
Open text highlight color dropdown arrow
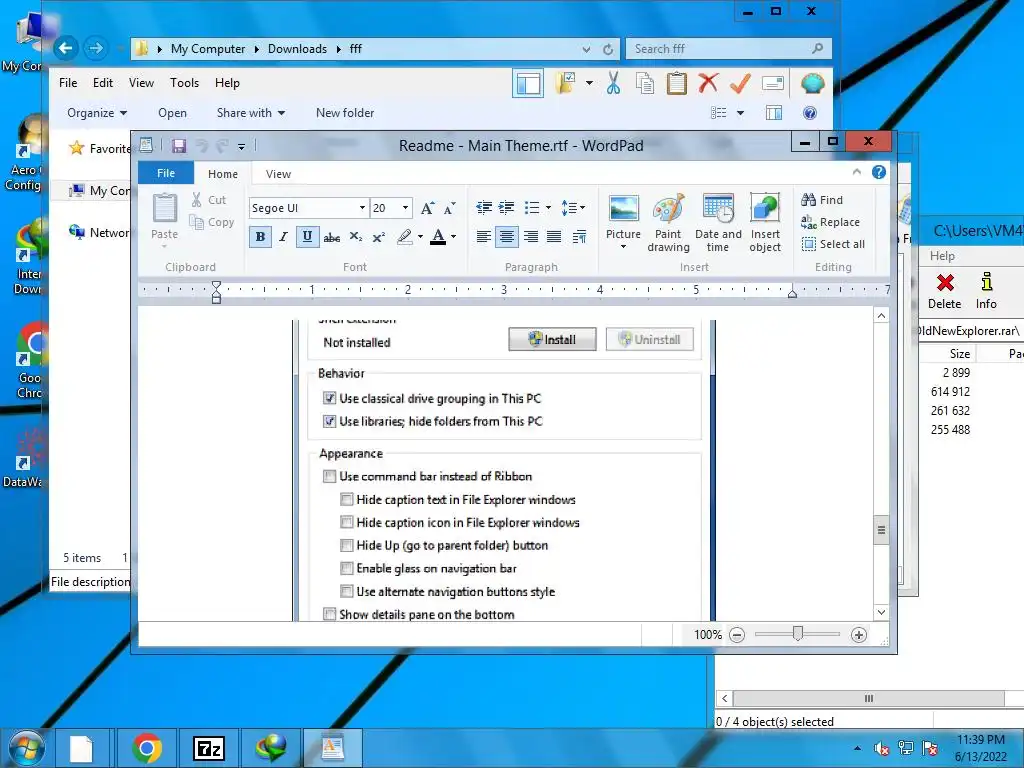pyautogui.click(x=420, y=236)
